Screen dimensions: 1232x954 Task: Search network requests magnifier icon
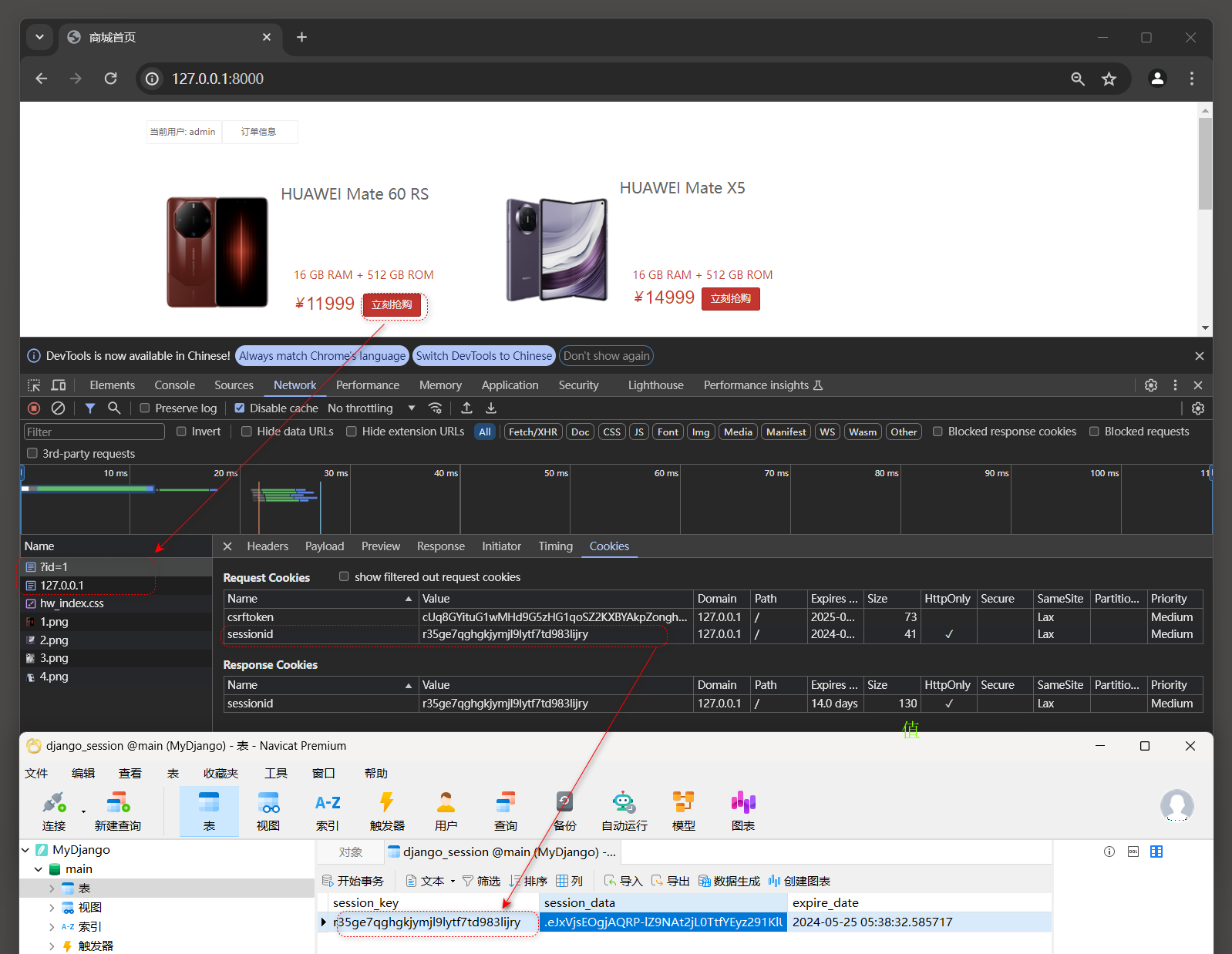114,408
